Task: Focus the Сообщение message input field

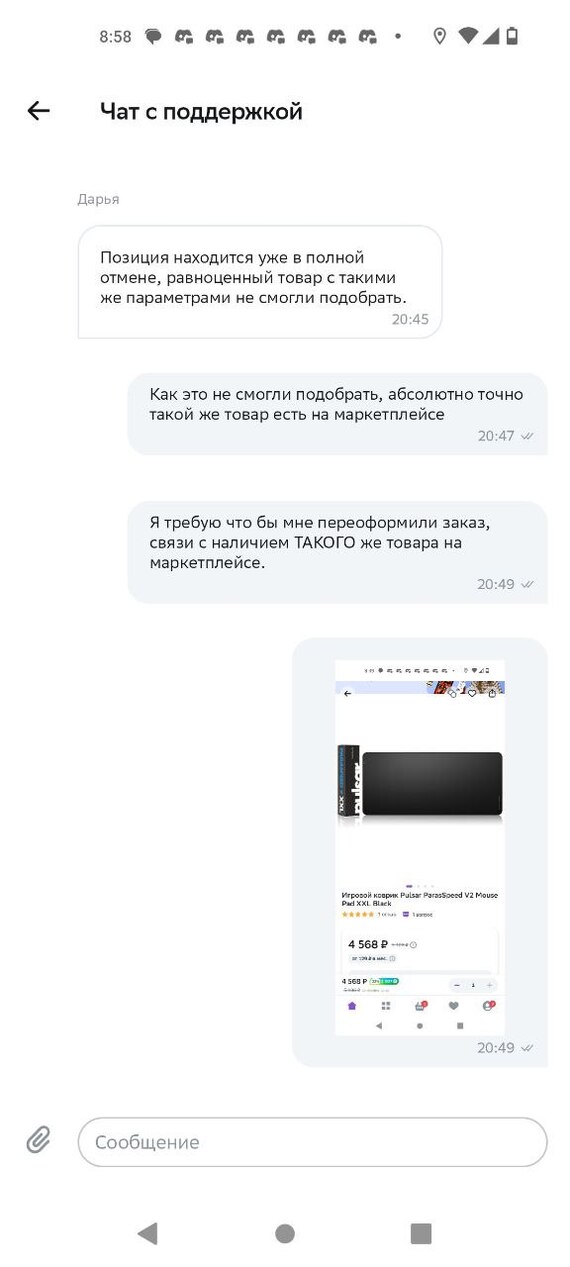Action: point(312,1141)
